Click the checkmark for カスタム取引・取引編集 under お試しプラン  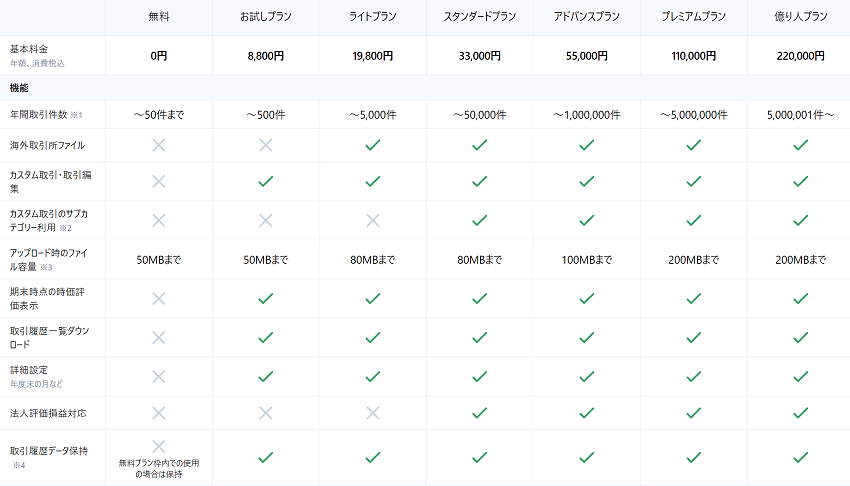coord(265,181)
